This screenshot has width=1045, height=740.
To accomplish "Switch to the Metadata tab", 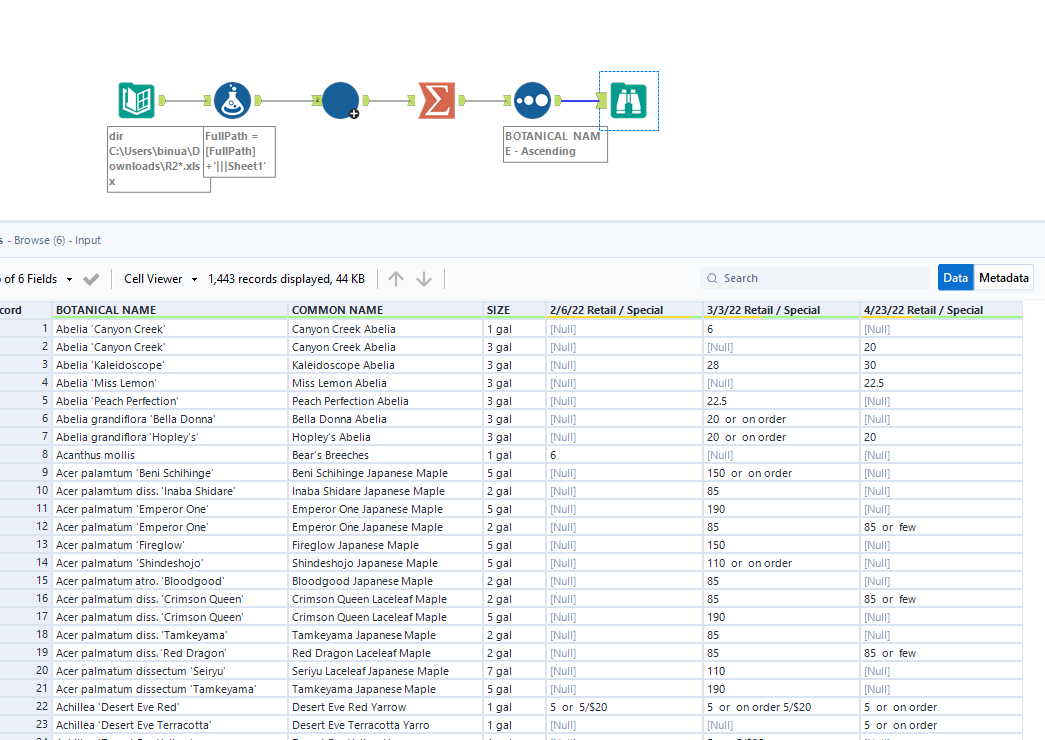I will 1003,277.
